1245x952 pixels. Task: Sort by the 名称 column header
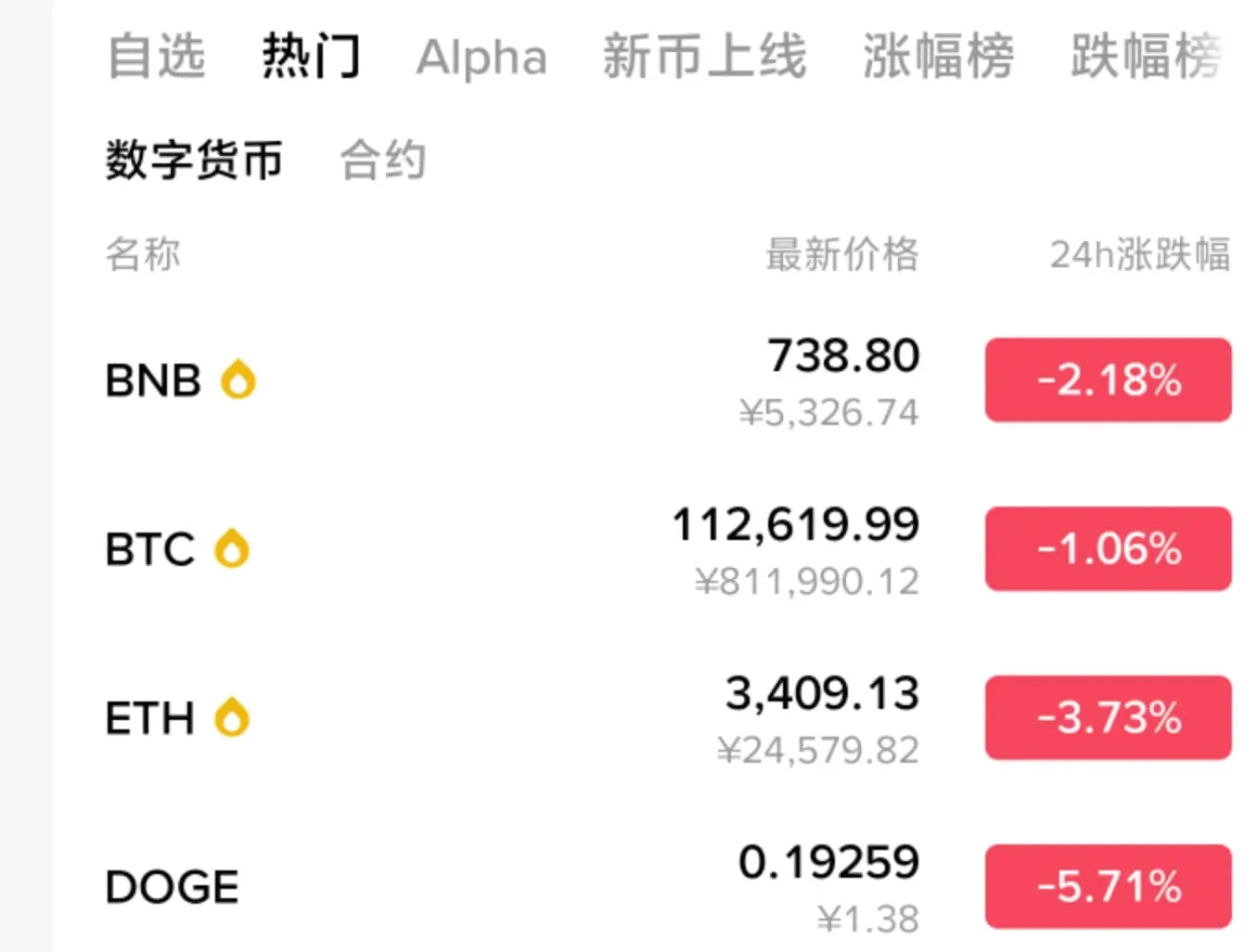coord(143,254)
